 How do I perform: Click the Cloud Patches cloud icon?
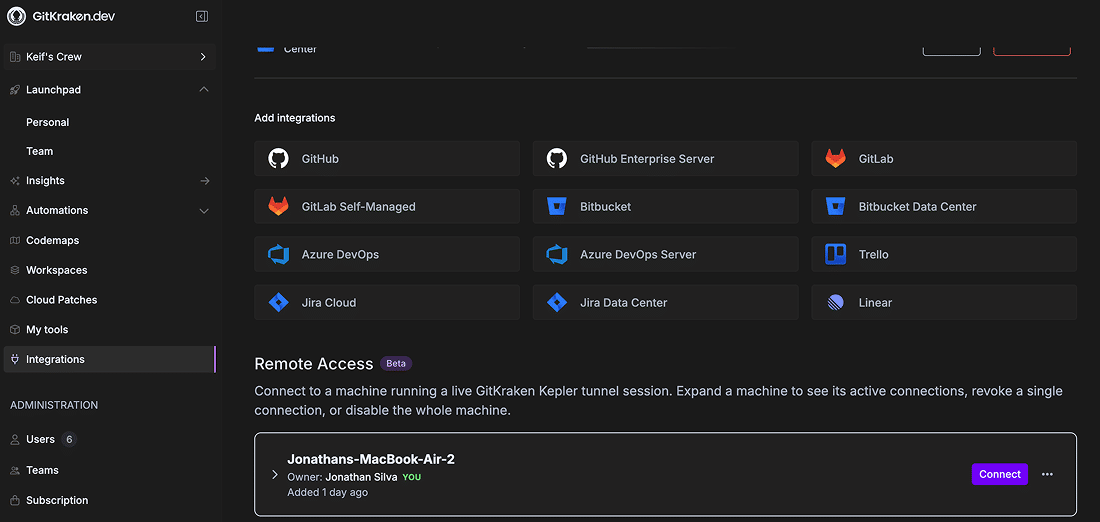(x=15, y=300)
